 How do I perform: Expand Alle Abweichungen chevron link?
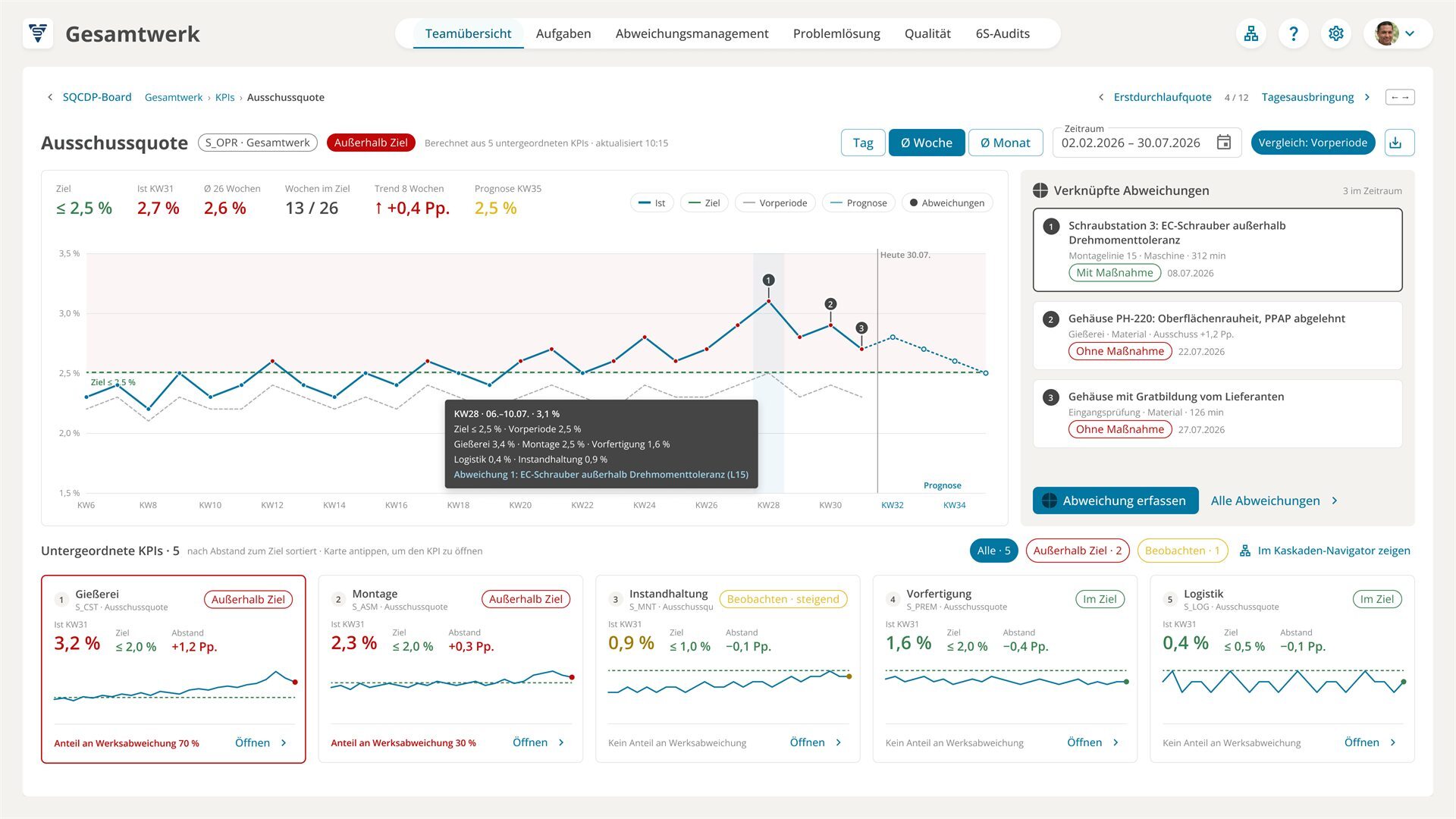coord(1335,500)
